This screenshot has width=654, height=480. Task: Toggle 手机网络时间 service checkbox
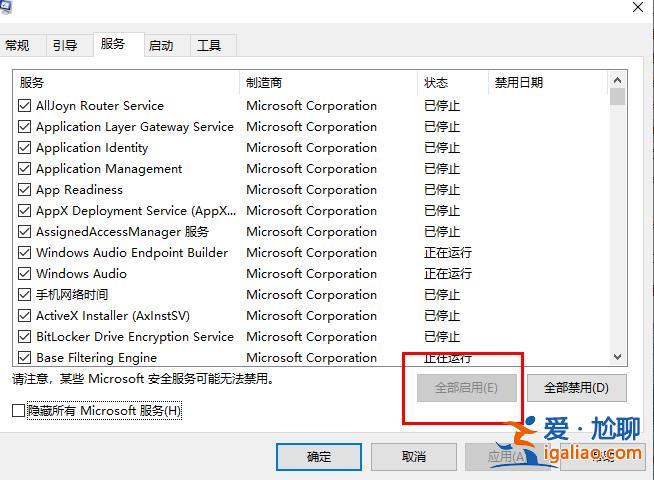click(25, 294)
